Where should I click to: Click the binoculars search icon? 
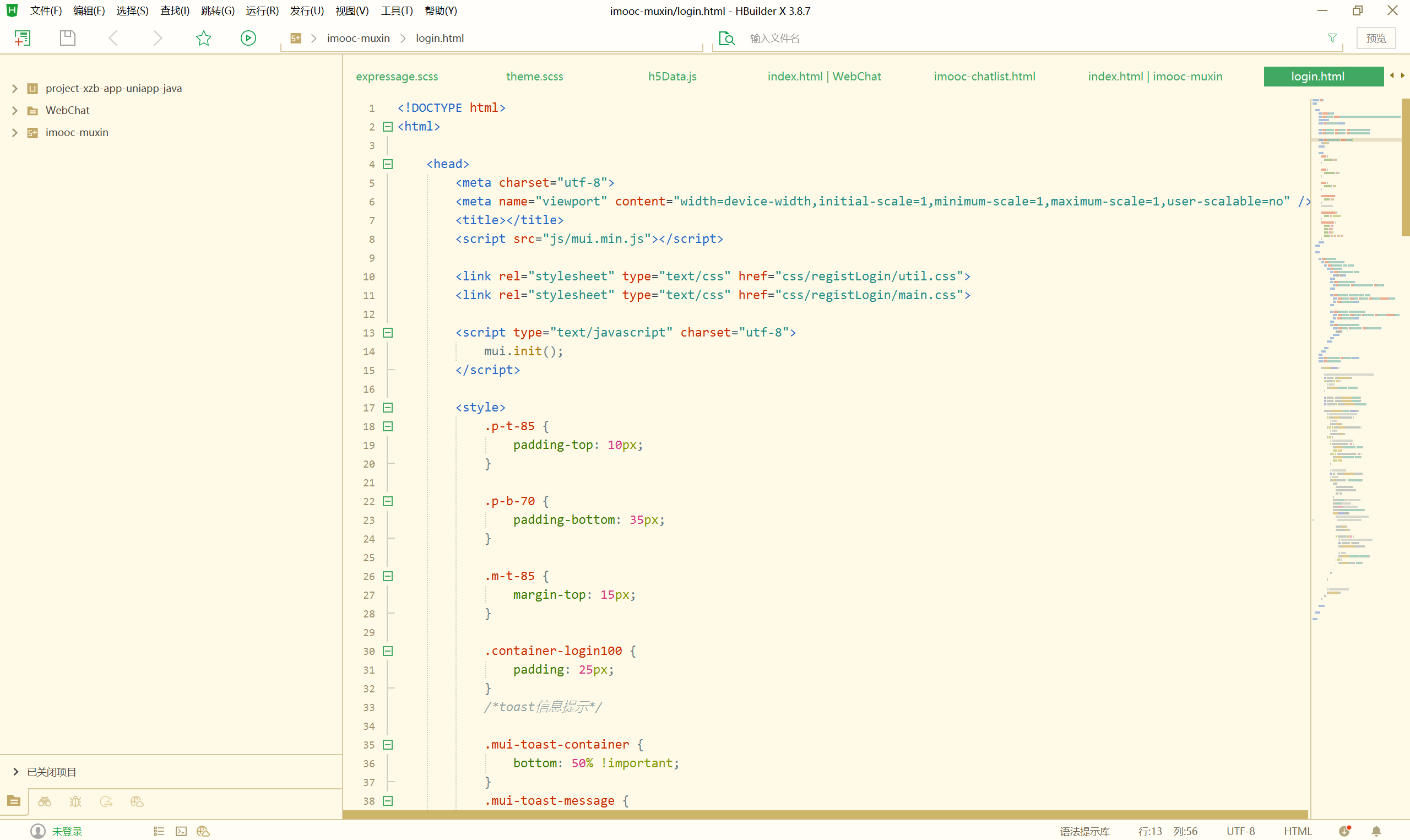tap(45, 801)
